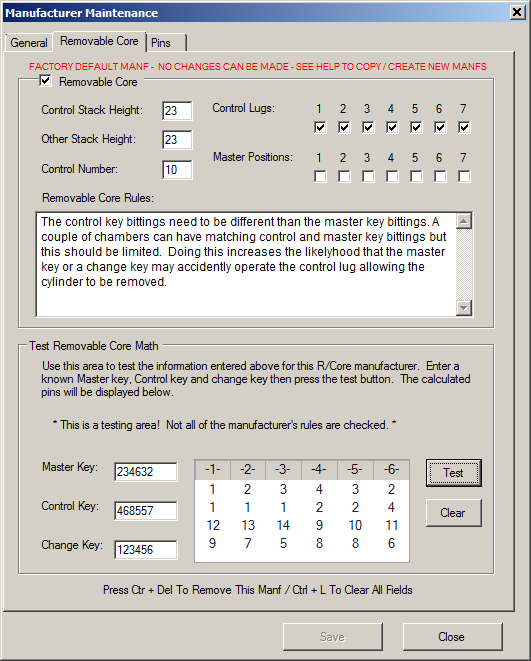Check Master Position 7 checkbox
531x661 pixels.
point(464,176)
